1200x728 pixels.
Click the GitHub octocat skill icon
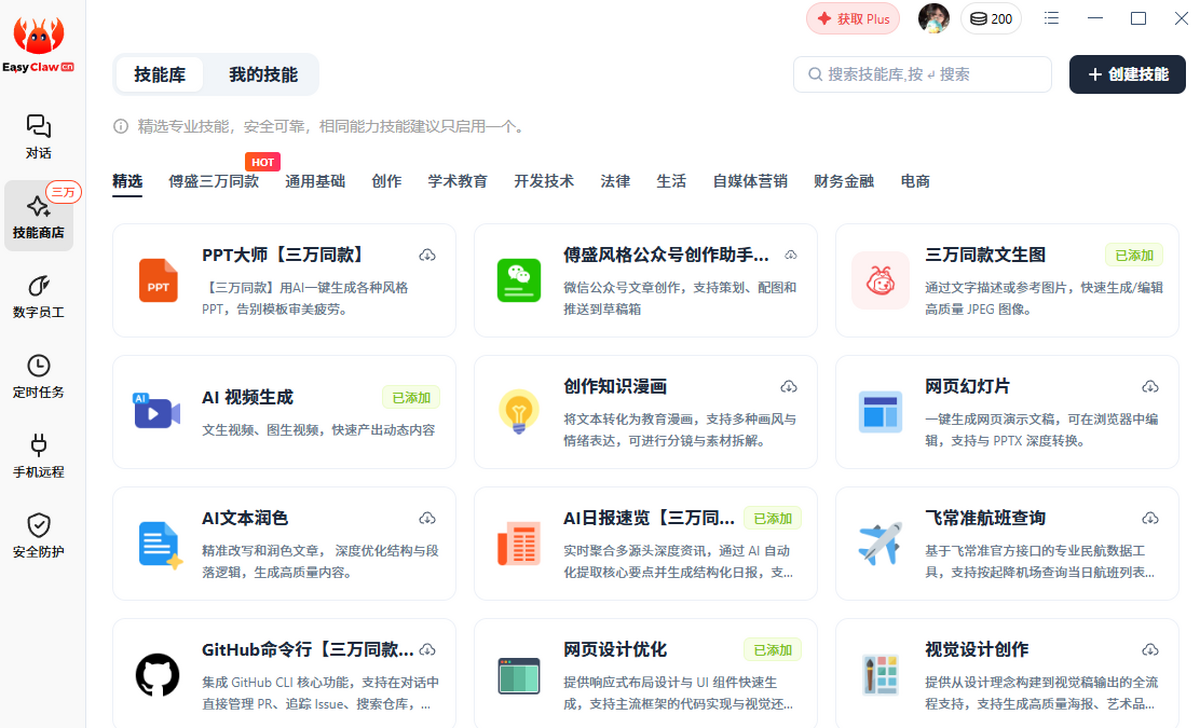point(158,675)
